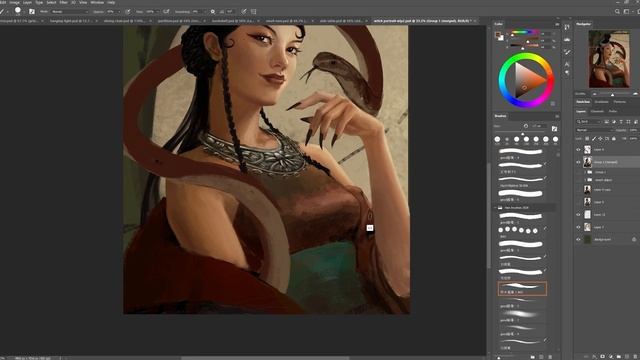Select the orange-highlighted brush preset
The height and width of the screenshot is (360, 640).
pos(522,289)
